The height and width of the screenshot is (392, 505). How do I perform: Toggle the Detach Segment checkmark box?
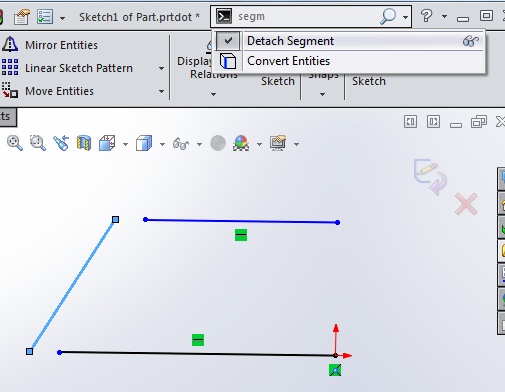point(228,41)
